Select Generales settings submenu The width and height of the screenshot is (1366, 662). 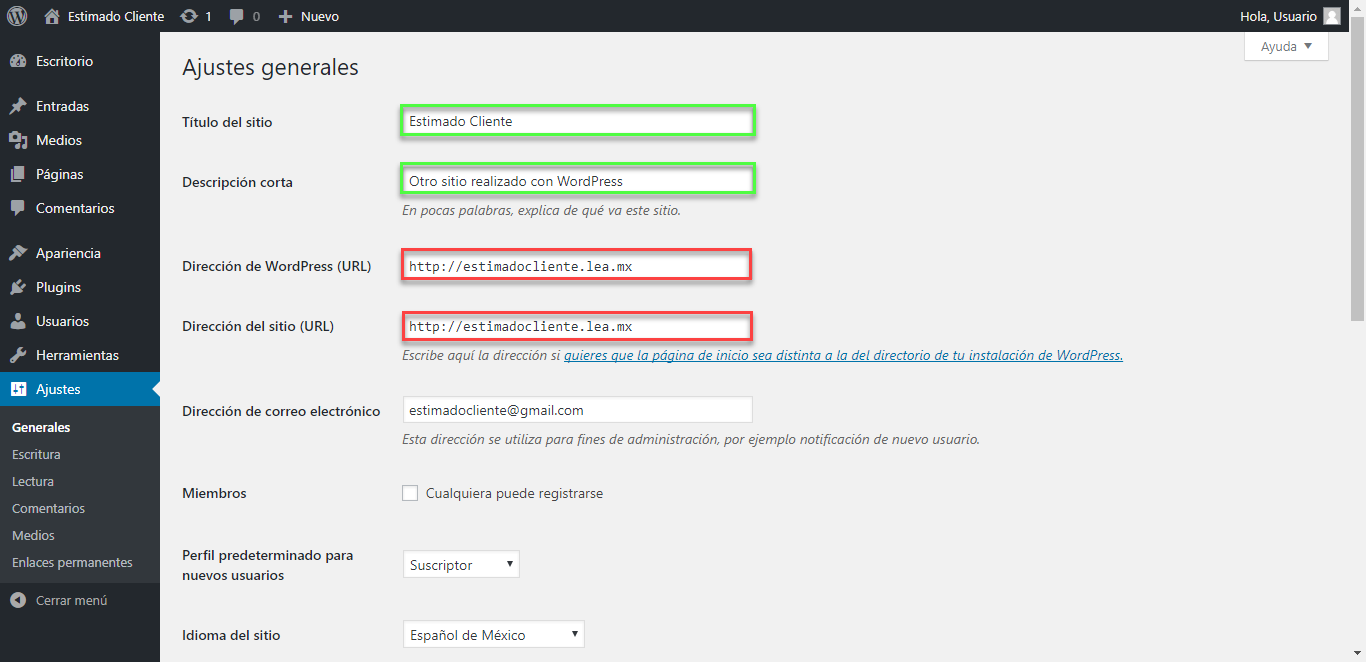(x=41, y=427)
